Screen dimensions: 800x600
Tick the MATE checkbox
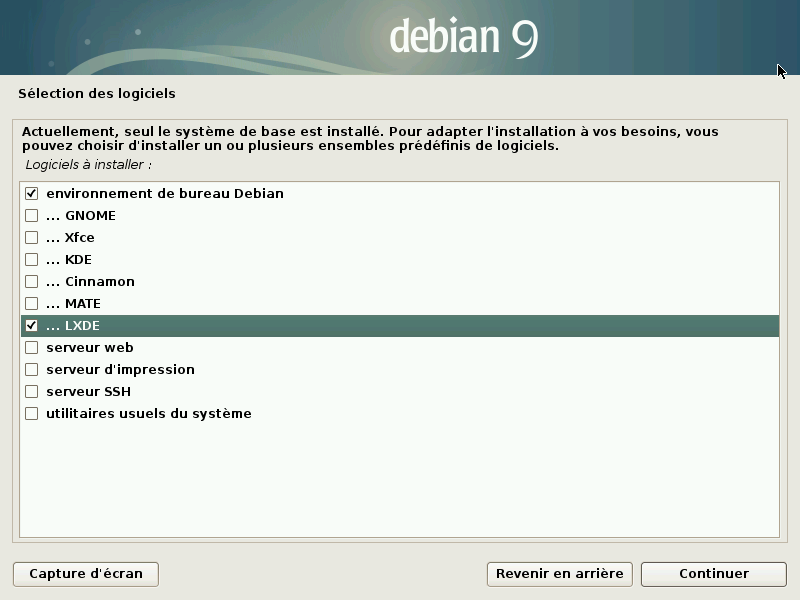coord(32,304)
